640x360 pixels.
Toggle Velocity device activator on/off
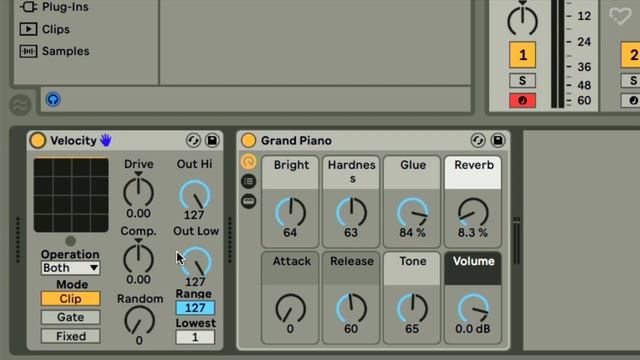click(38, 140)
